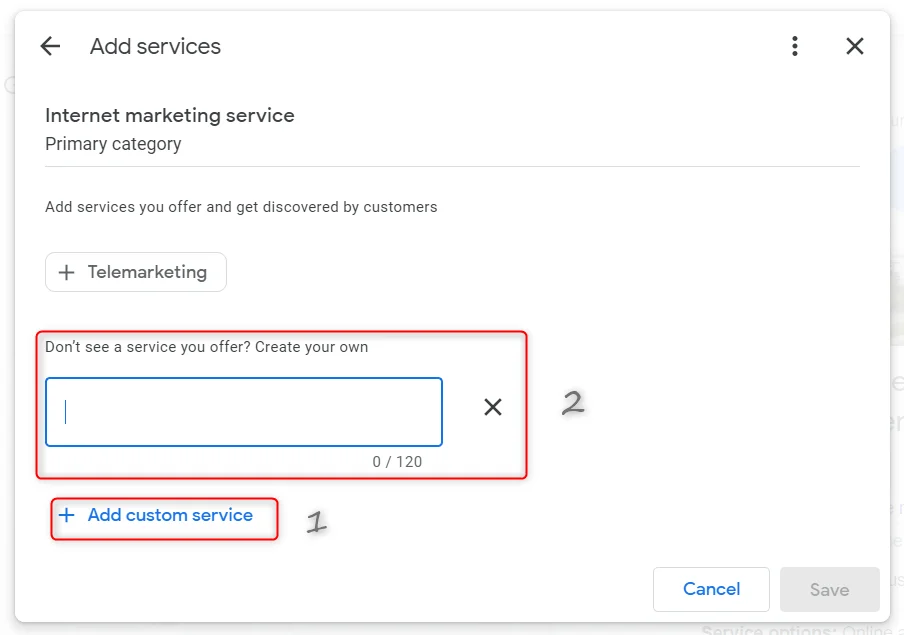The width and height of the screenshot is (904, 635).
Task: Select the Primary category label
Action: pyautogui.click(x=114, y=144)
